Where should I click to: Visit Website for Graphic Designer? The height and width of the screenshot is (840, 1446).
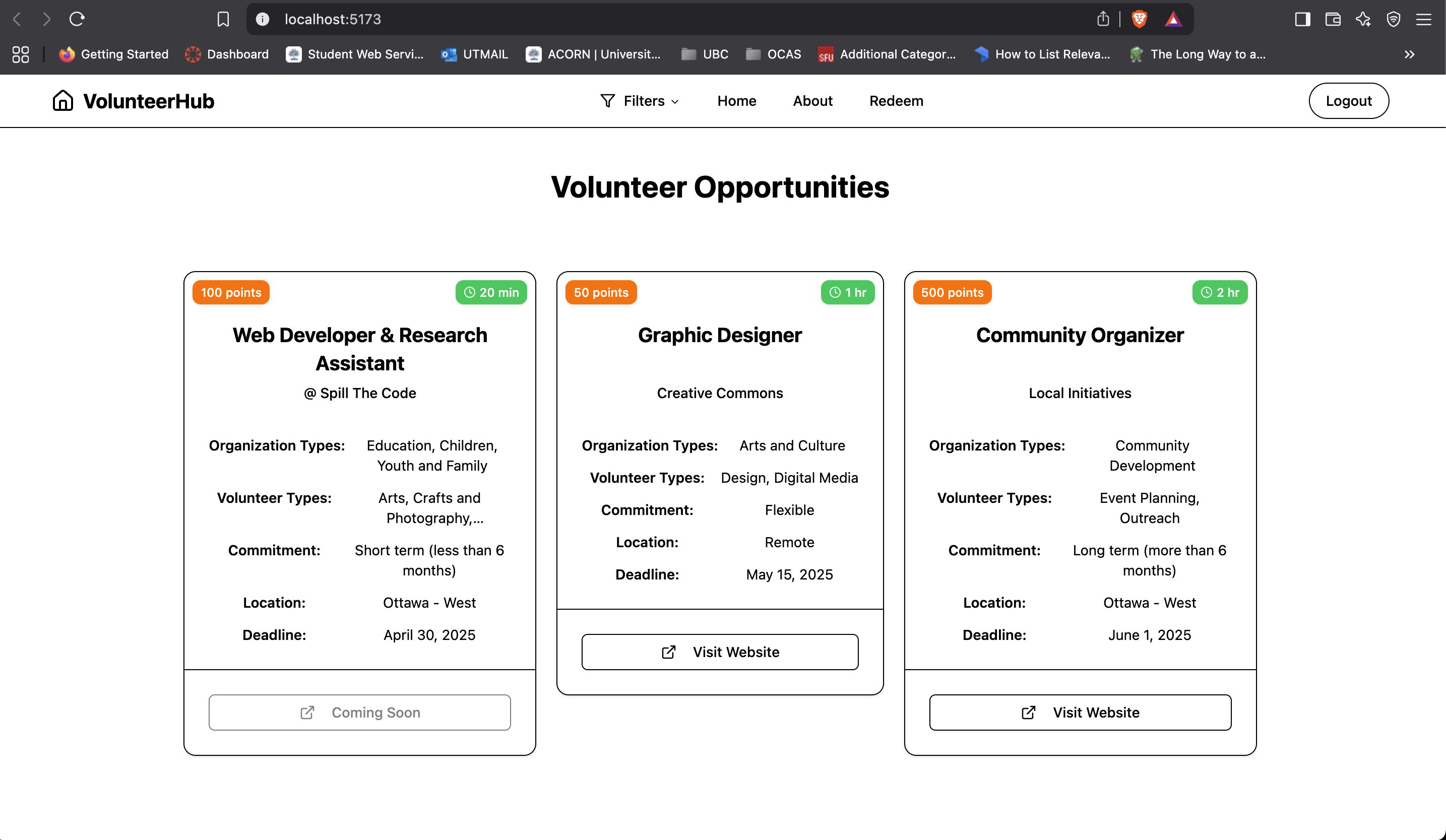click(x=720, y=652)
